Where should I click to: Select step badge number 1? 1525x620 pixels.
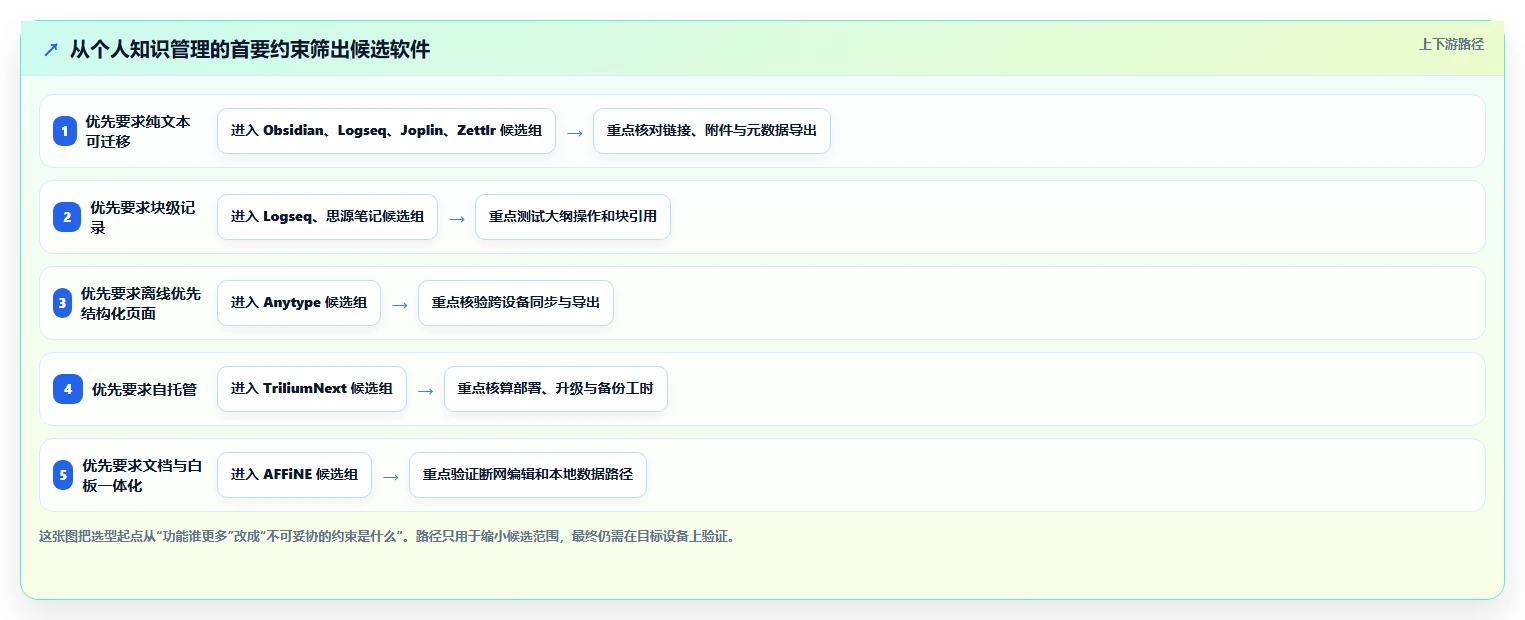65,131
